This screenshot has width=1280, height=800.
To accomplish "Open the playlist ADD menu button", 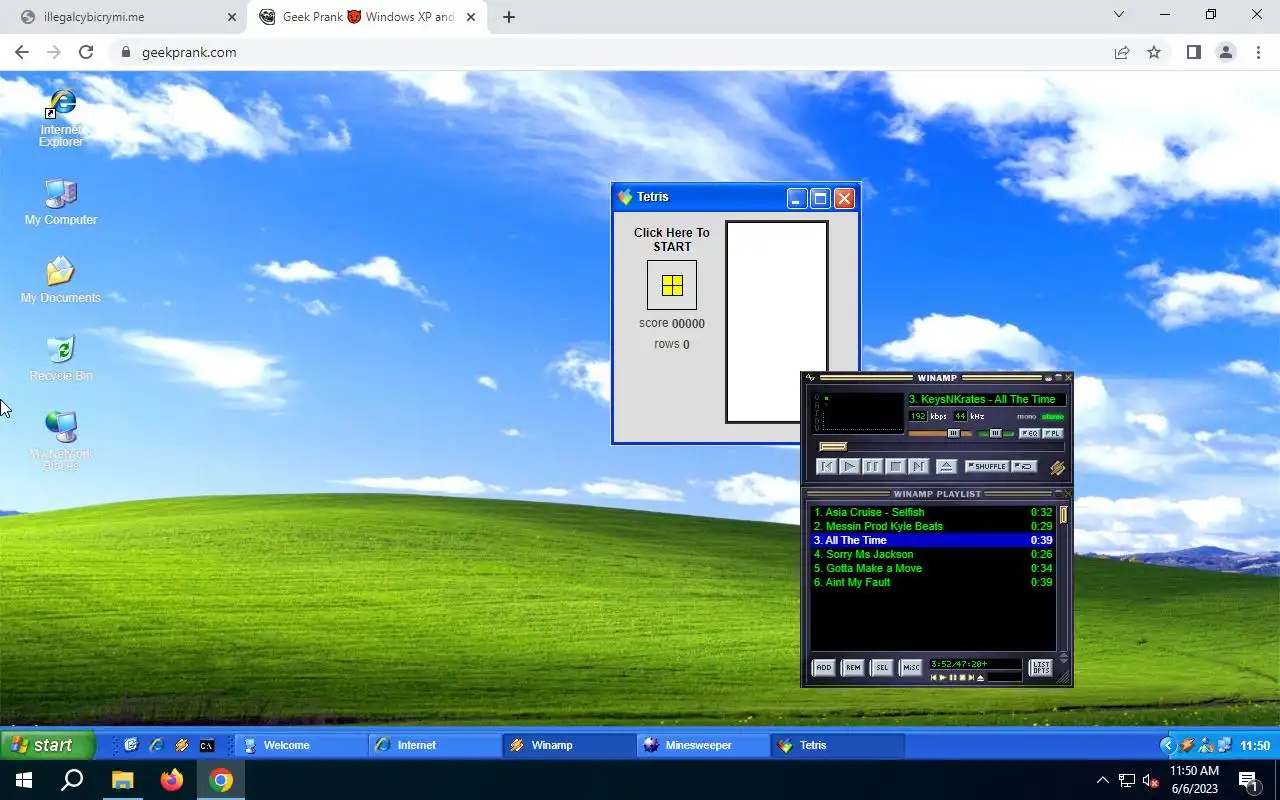I will pyautogui.click(x=823, y=667).
